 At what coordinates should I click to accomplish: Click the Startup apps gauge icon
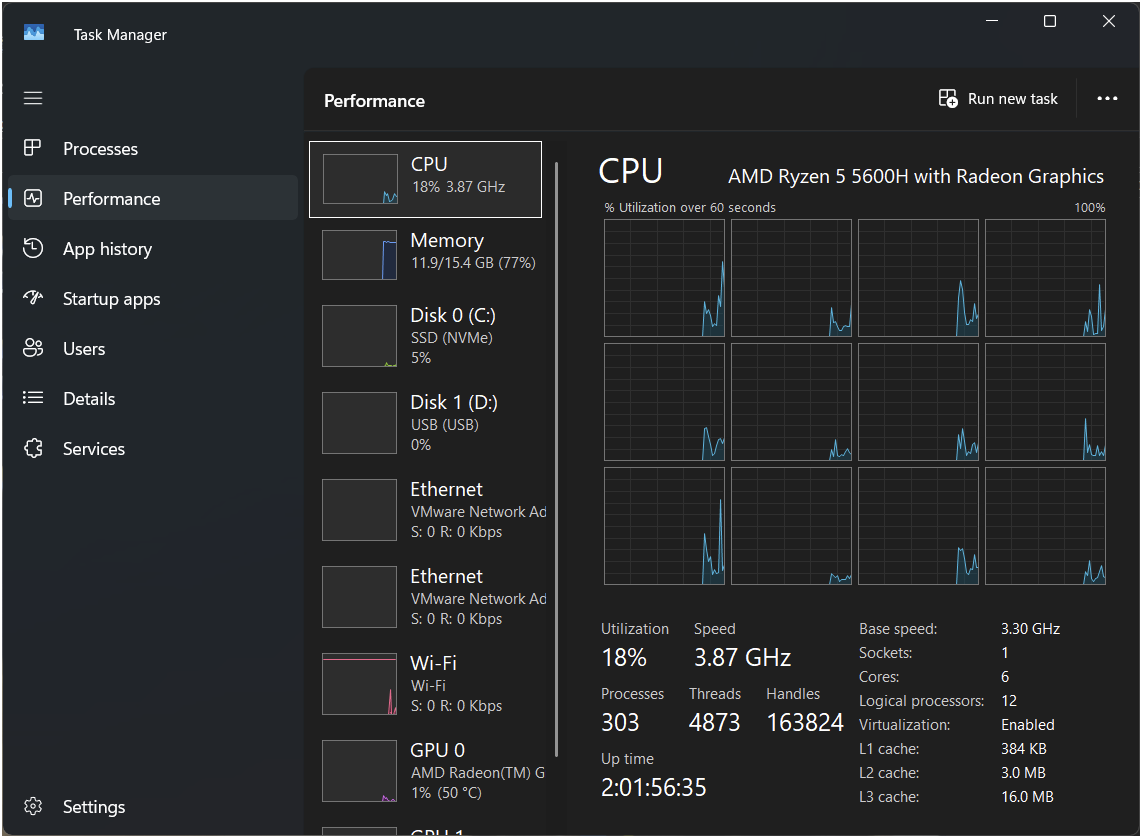[33, 298]
